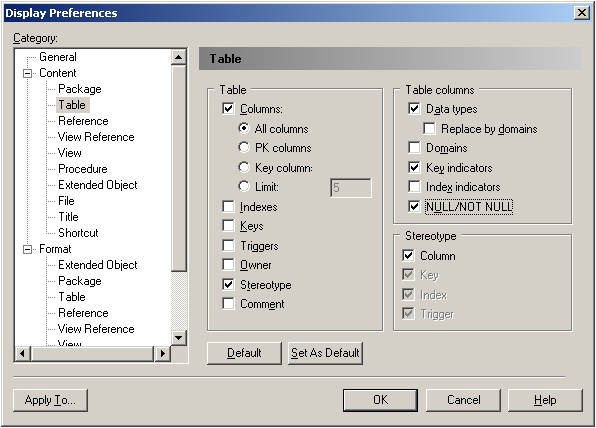Open the Title category
596x428 pixels.
(68, 217)
